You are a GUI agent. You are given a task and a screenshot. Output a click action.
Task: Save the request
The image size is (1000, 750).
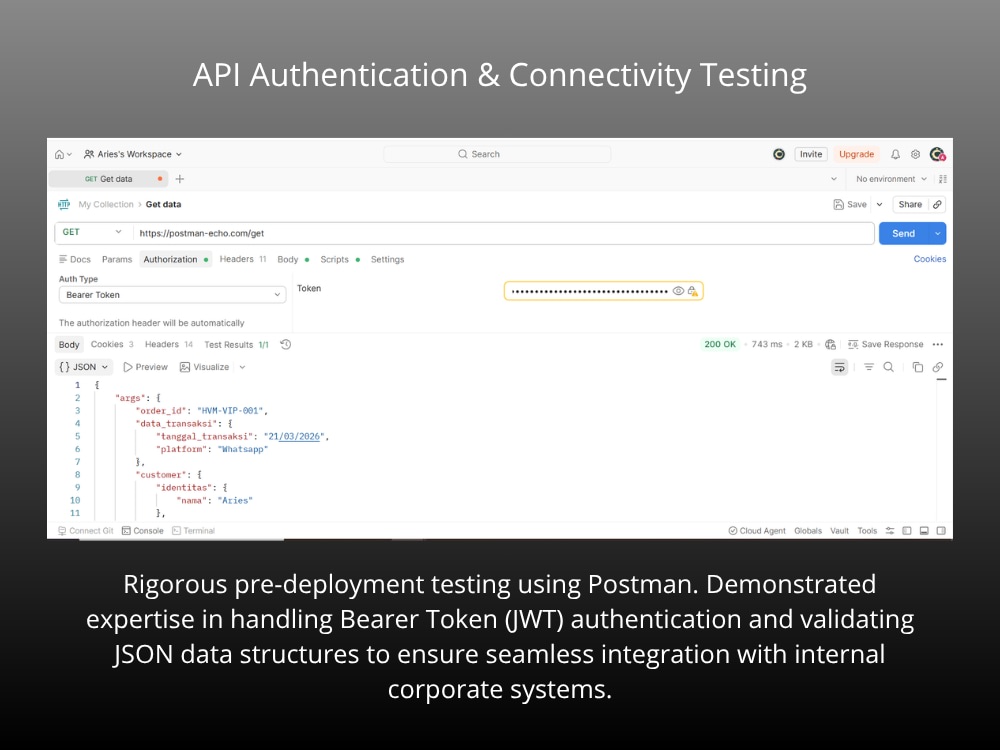click(850, 205)
